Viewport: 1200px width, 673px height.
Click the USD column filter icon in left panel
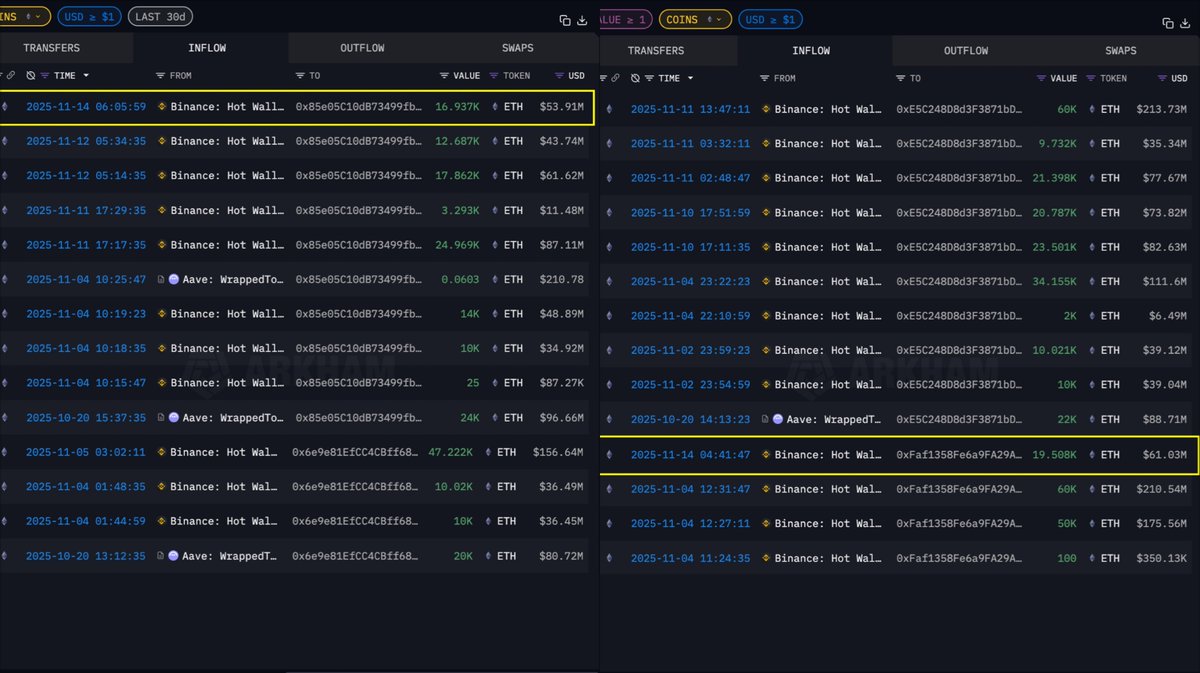click(x=559, y=76)
